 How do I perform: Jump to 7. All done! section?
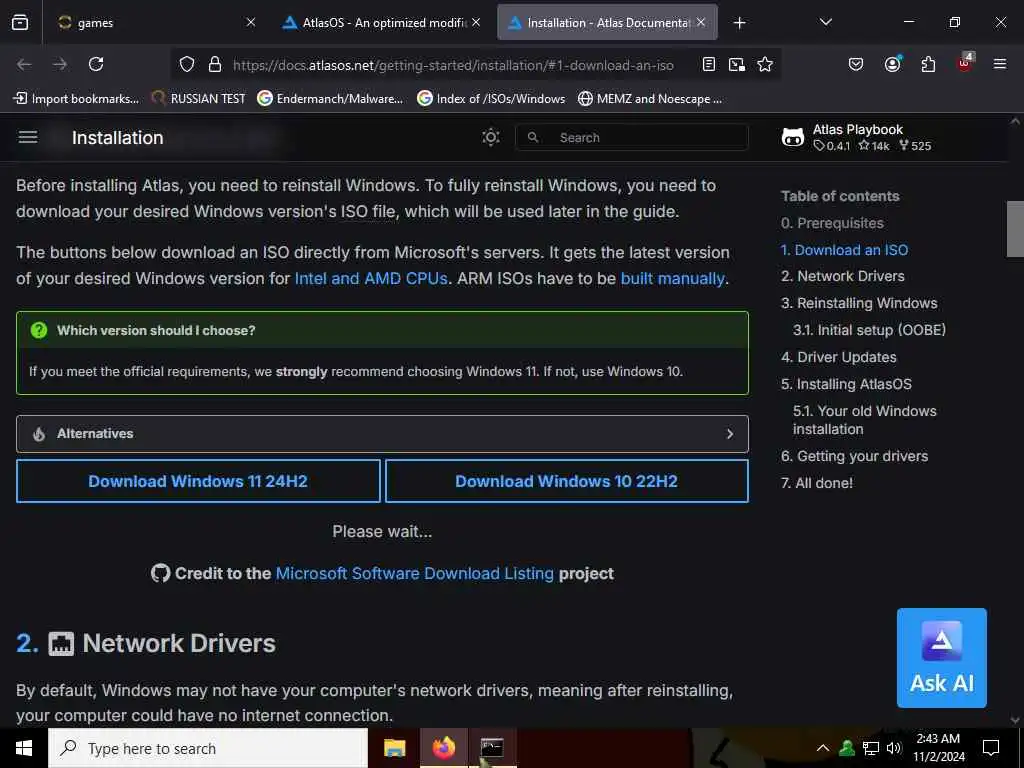pyautogui.click(x=817, y=483)
